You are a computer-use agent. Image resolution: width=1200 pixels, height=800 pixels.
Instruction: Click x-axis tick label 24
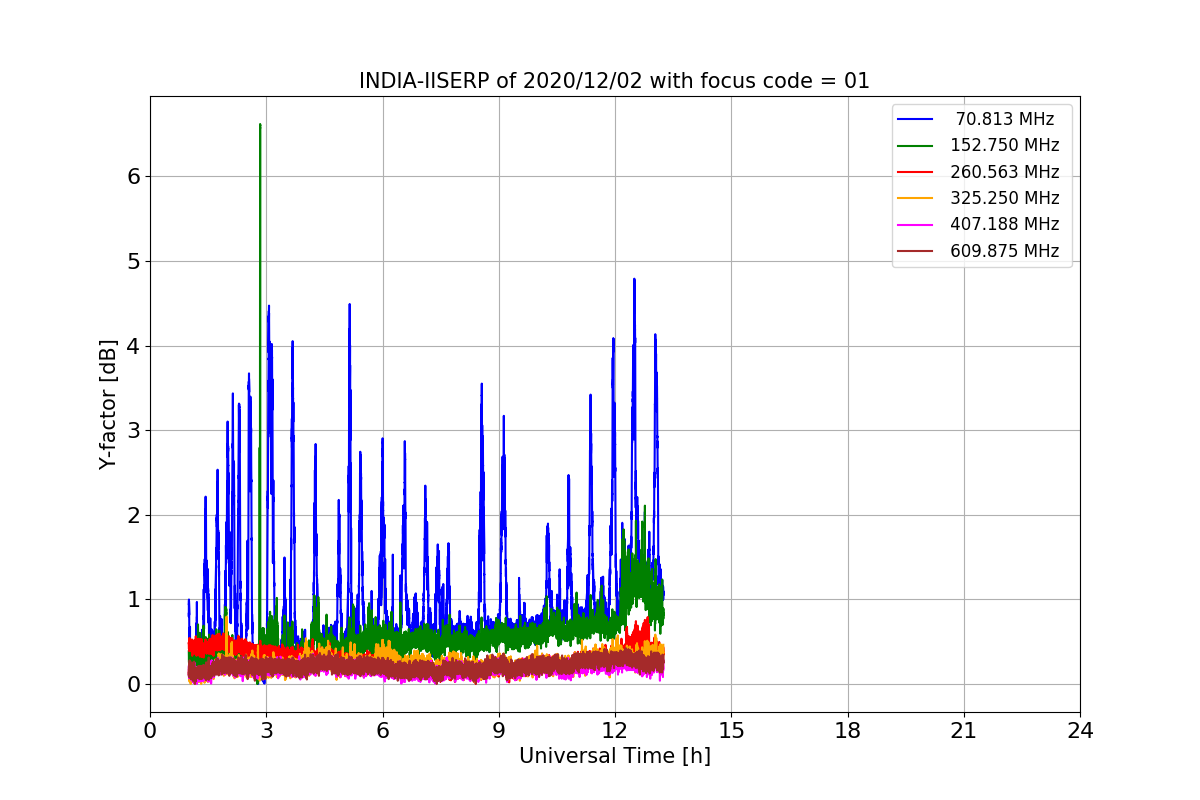click(1080, 731)
